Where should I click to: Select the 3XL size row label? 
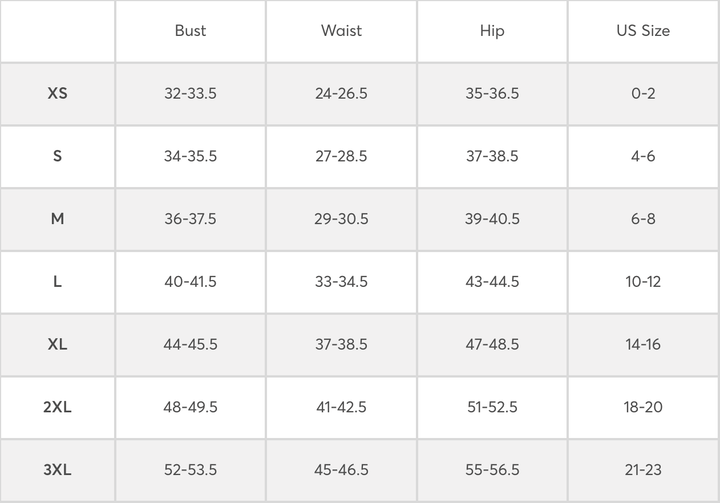pos(57,470)
